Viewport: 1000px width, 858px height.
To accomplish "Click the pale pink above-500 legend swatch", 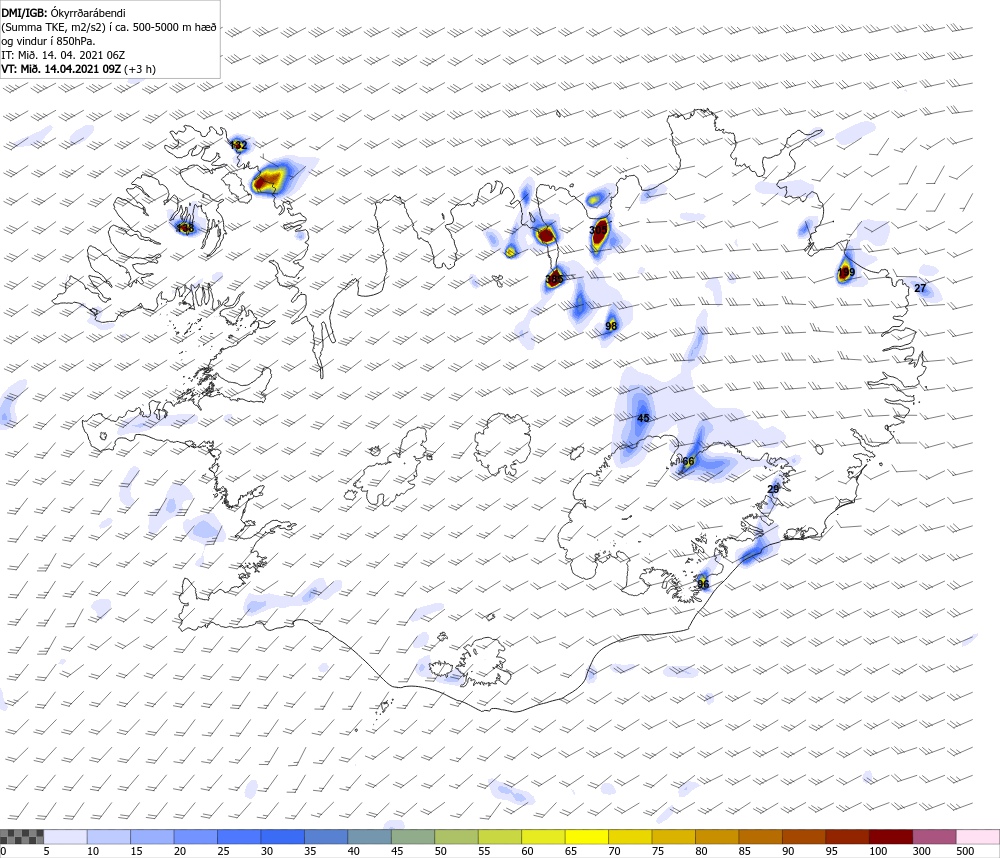I will pos(978,836).
